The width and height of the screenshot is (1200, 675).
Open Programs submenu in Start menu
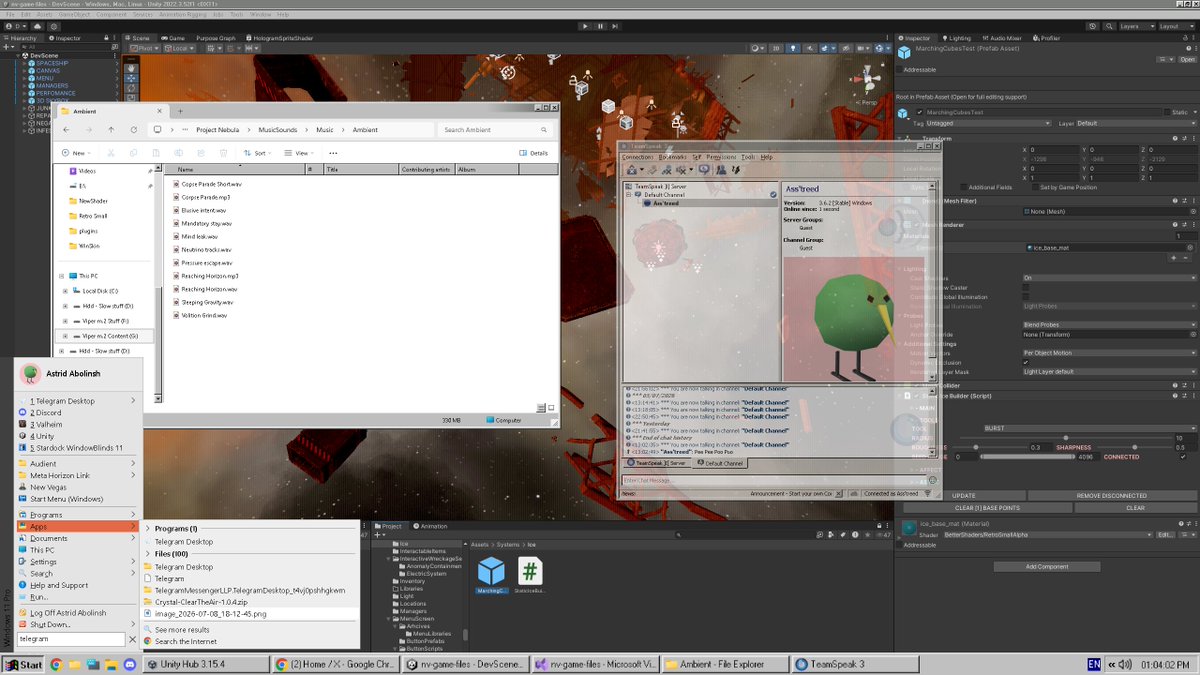click(77, 515)
